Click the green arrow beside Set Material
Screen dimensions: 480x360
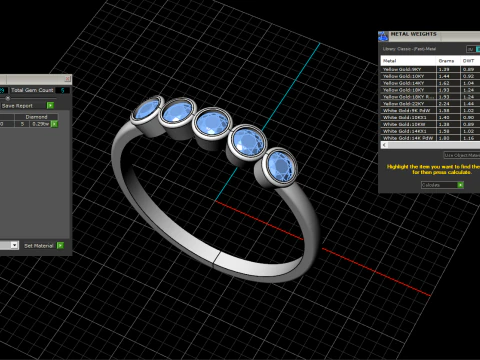click(60, 246)
